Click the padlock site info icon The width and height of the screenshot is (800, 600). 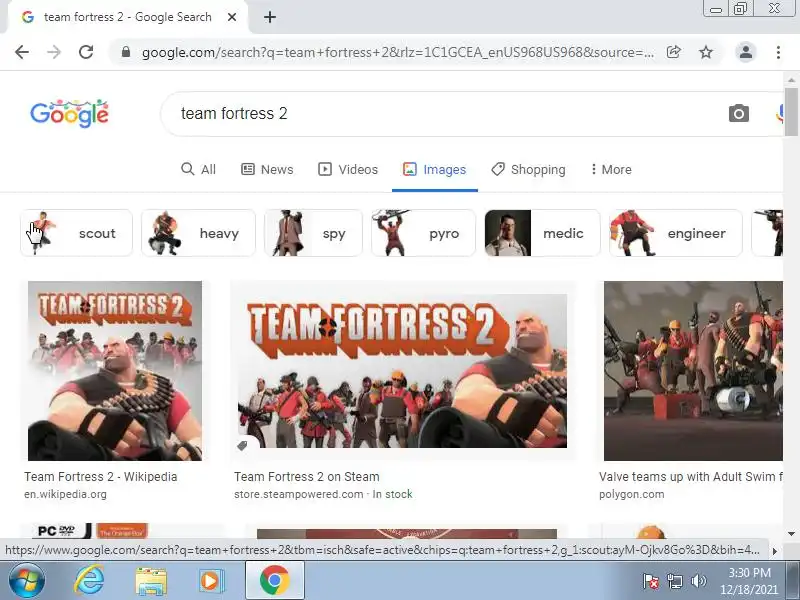pos(126,52)
